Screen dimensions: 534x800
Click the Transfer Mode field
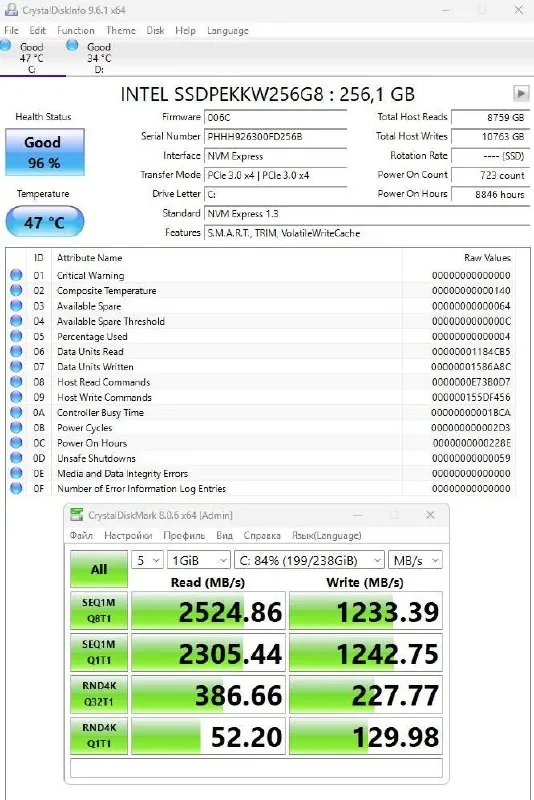pyautogui.click(x=275, y=176)
